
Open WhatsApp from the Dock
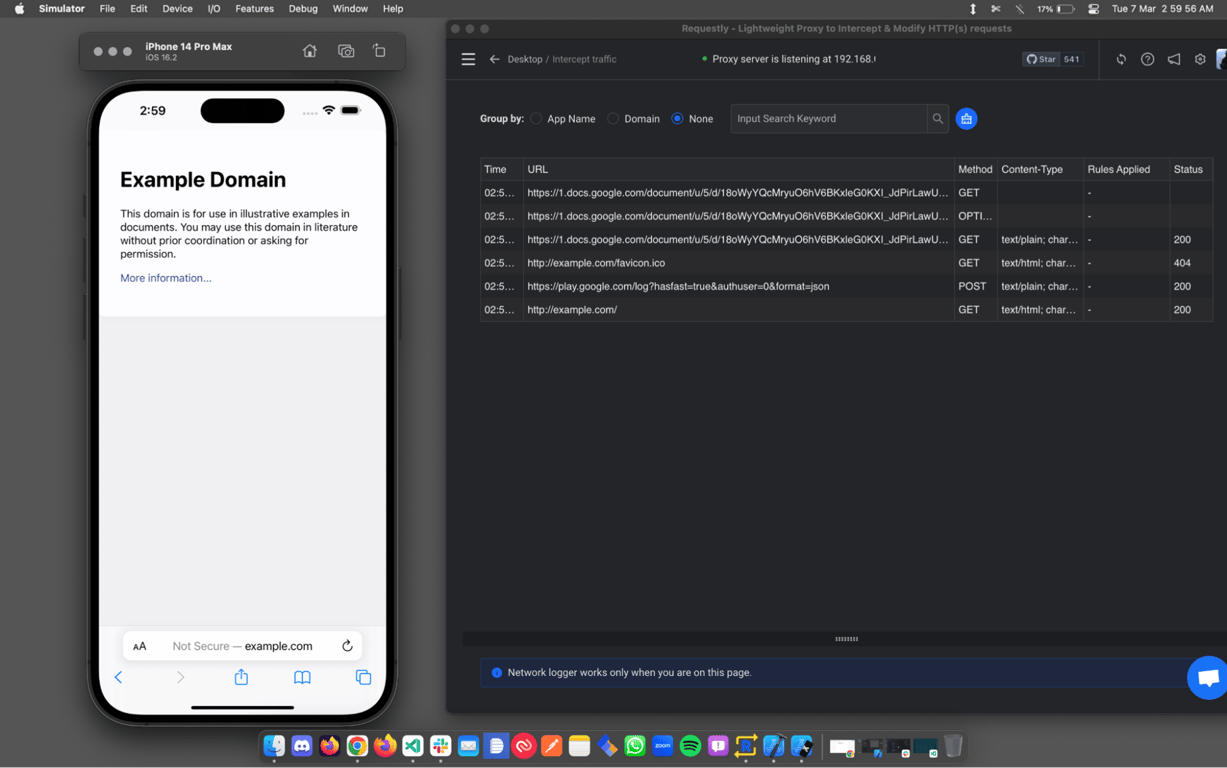pyautogui.click(x=635, y=745)
